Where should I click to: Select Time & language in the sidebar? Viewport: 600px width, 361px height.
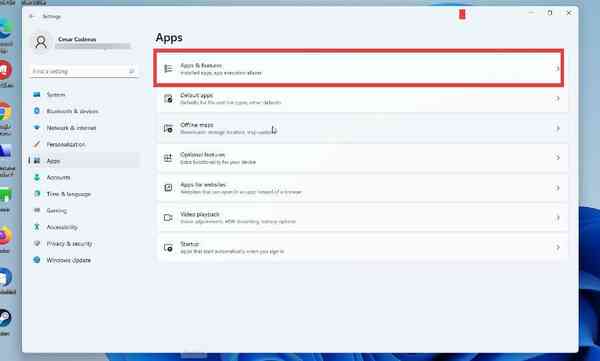(84, 194)
